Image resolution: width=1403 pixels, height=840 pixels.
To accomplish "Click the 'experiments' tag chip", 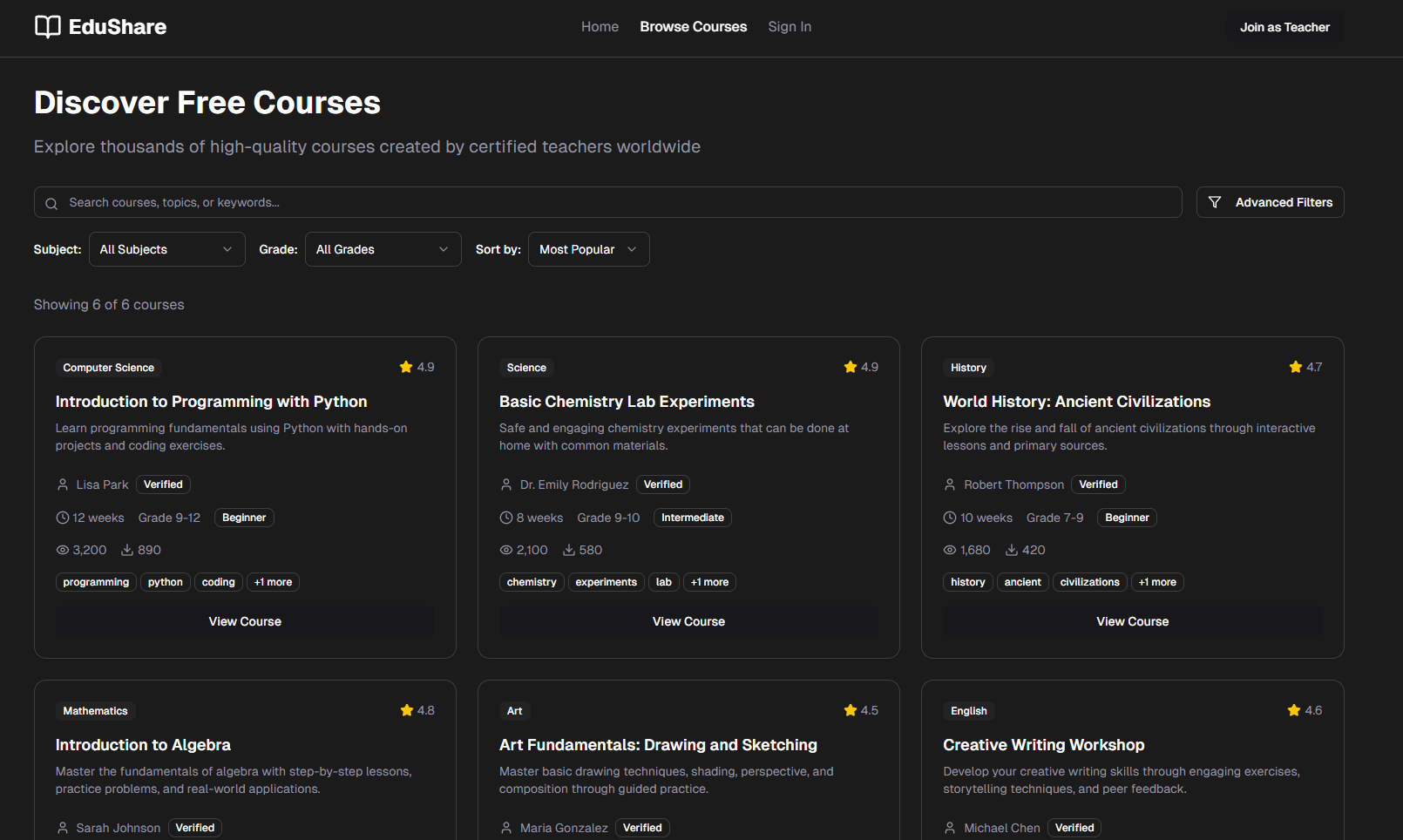I will coord(607,582).
